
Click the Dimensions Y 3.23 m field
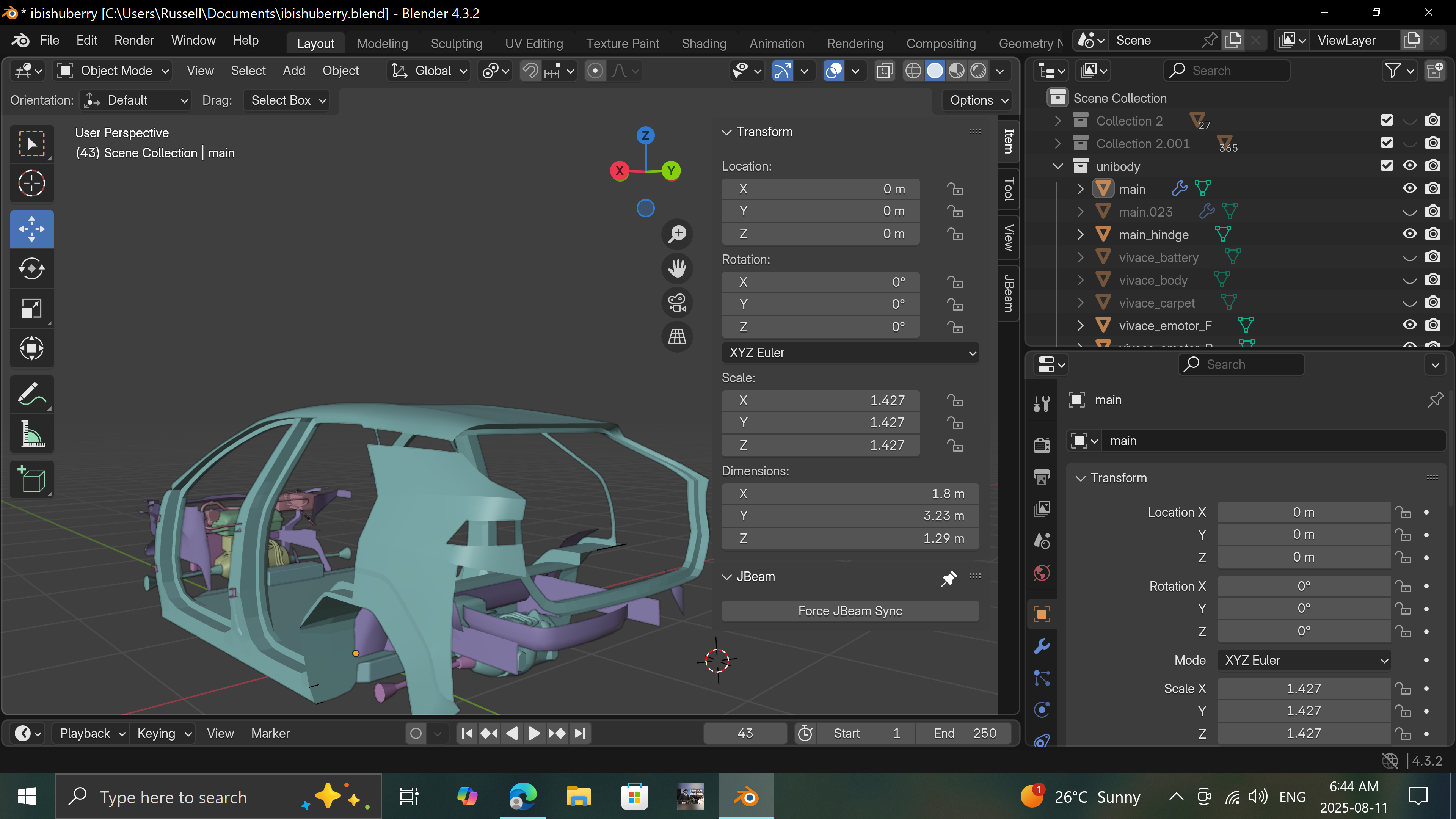coord(850,516)
